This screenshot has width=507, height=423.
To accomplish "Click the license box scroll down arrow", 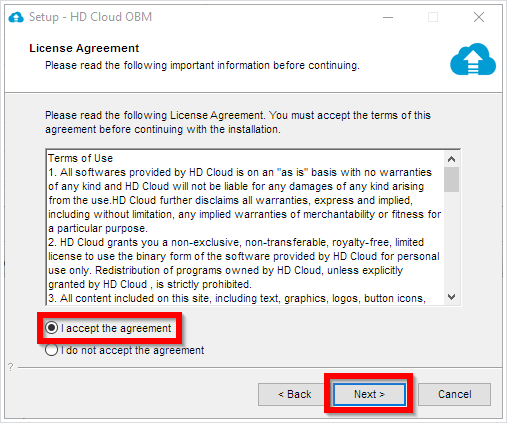I will (451, 297).
